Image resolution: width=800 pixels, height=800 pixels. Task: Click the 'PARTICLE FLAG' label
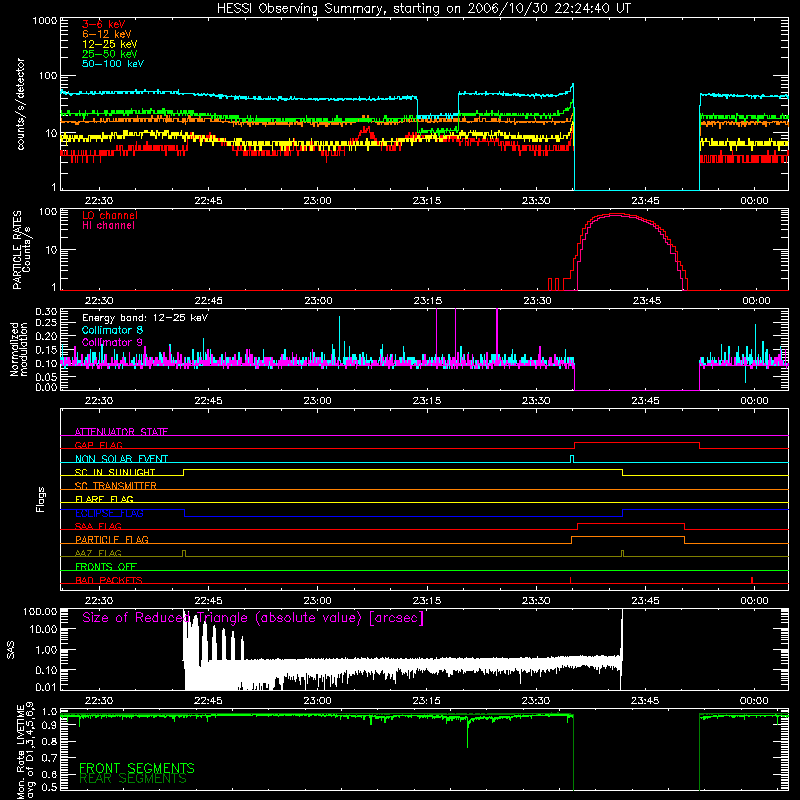(112, 540)
